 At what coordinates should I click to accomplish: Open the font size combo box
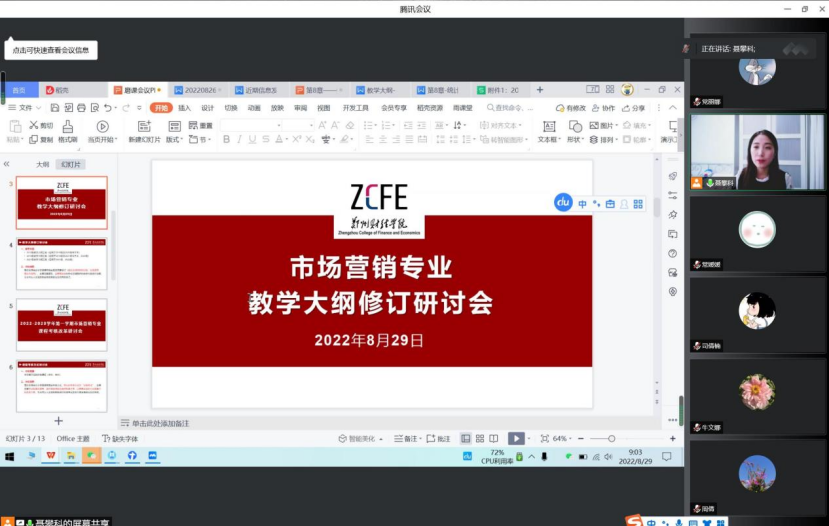click(298, 125)
